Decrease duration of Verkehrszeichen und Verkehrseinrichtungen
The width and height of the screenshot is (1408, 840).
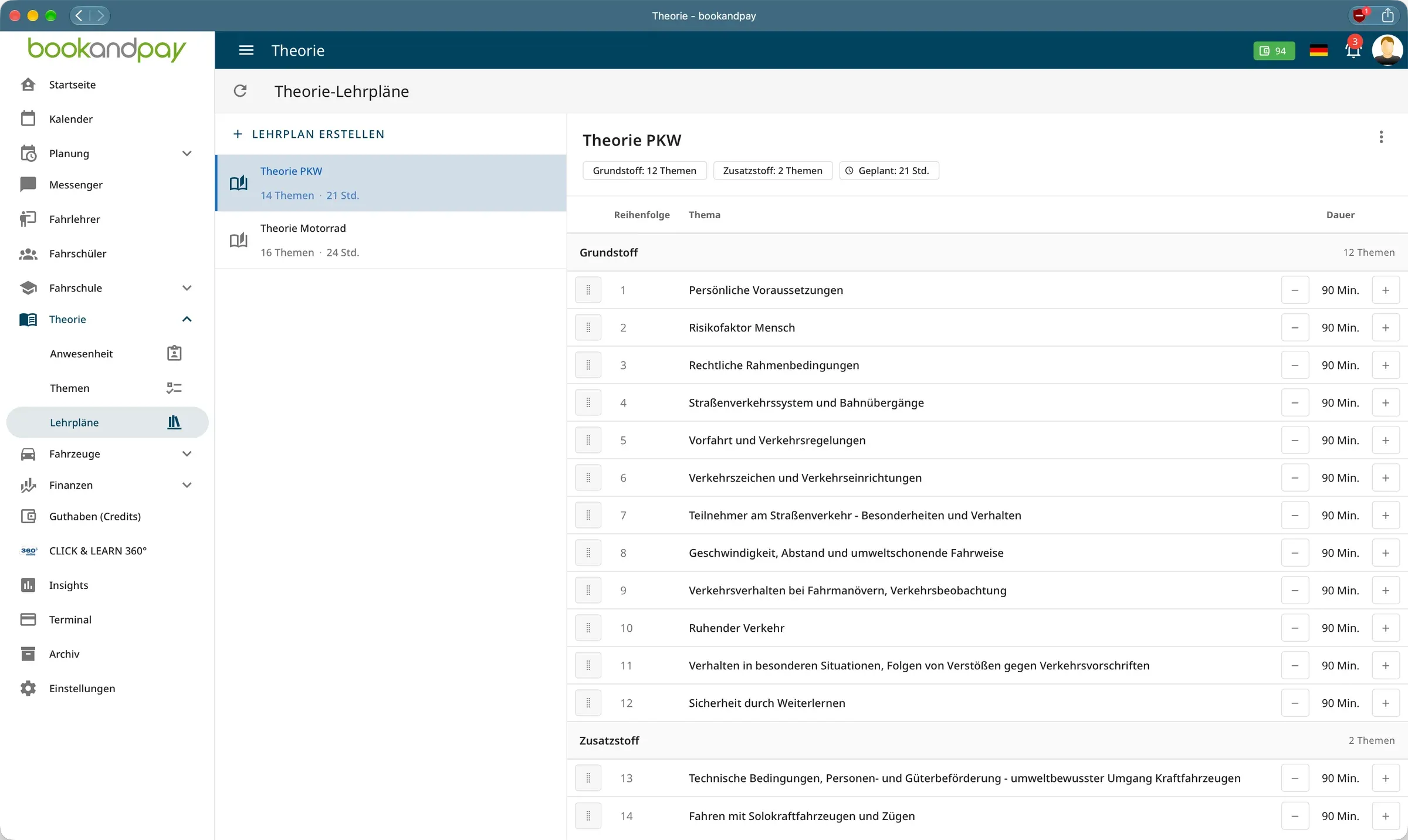pos(1295,477)
